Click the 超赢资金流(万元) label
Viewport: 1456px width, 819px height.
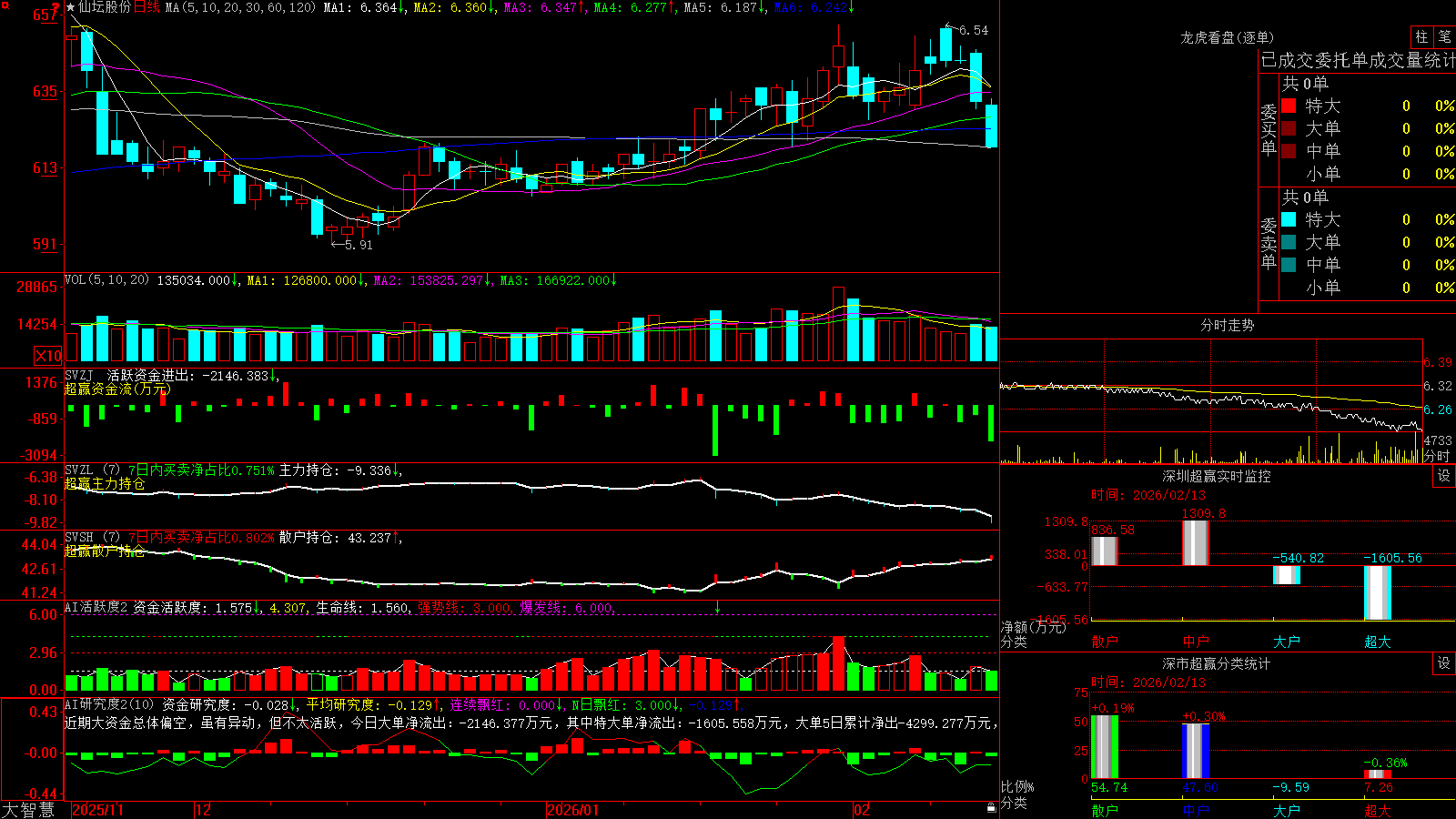pyautogui.click(x=117, y=389)
